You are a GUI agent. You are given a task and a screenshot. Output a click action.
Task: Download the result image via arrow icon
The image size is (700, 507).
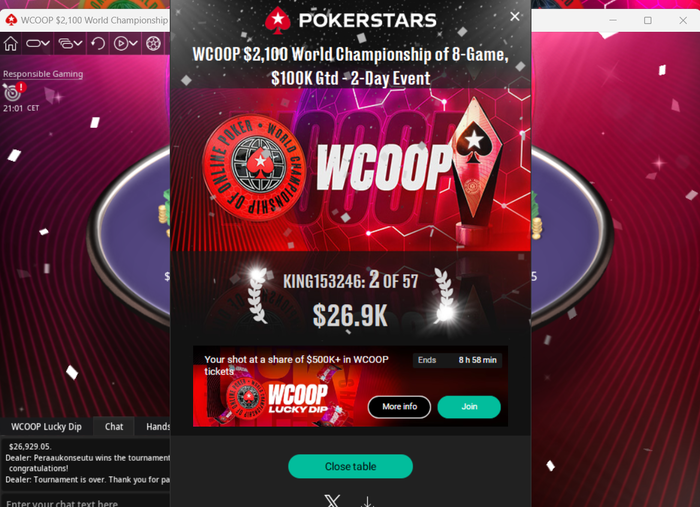367,501
